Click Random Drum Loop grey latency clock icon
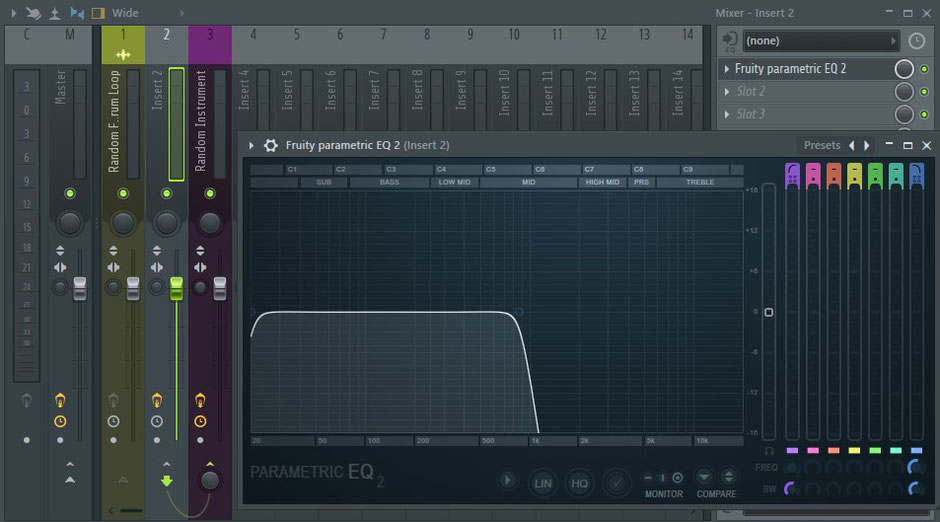The image size is (940, 522). pyautogui.click(x=113, y=421)
